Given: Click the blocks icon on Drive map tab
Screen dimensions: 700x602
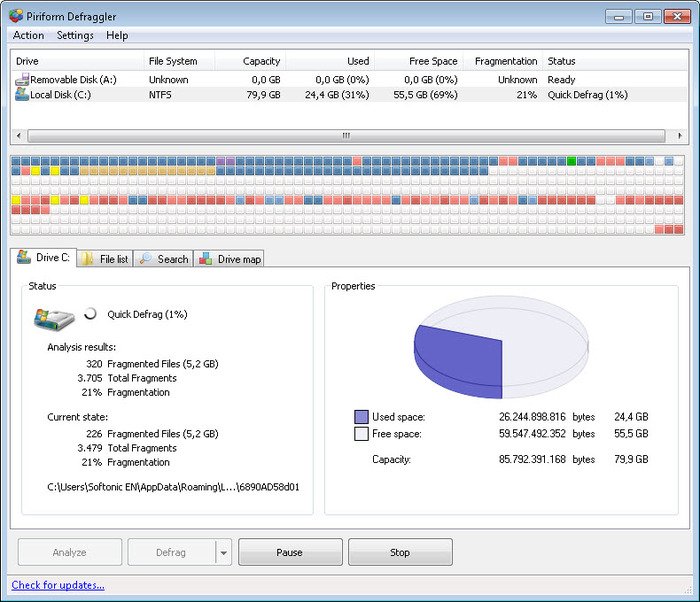Looking at the screenshot, I should tap(206, 259).
